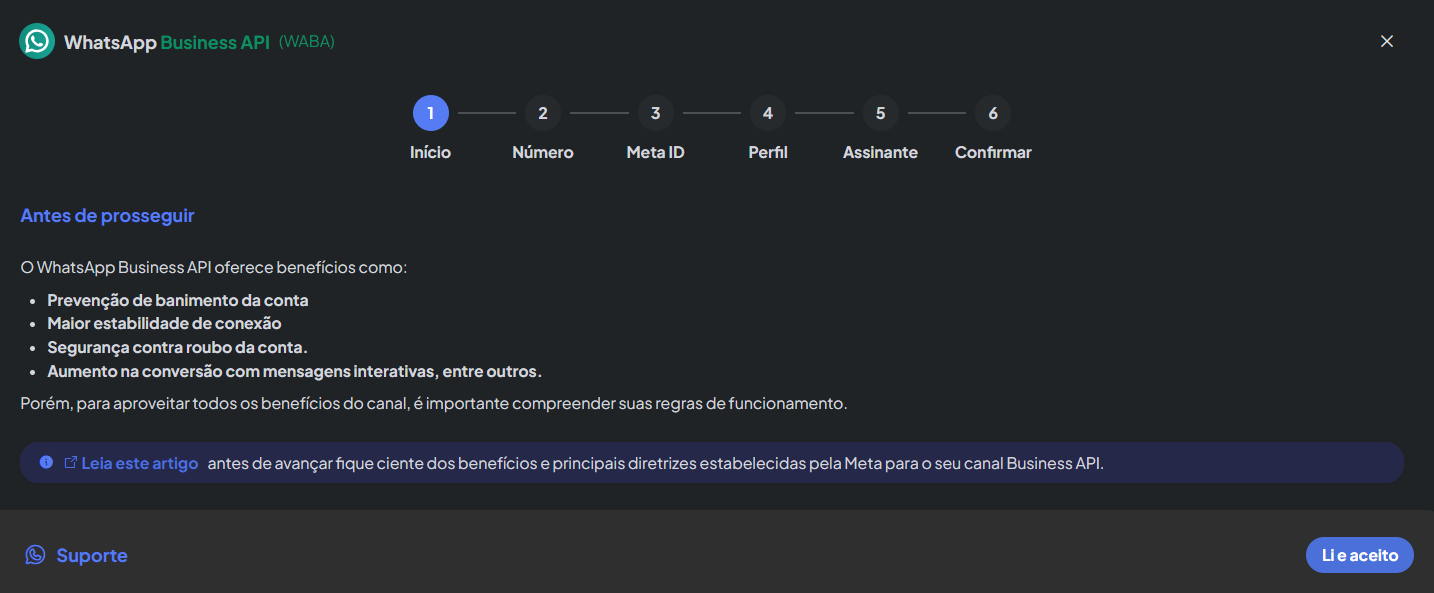
Task: Go to the step 4 circle
Action: click(x=768, y=113)
